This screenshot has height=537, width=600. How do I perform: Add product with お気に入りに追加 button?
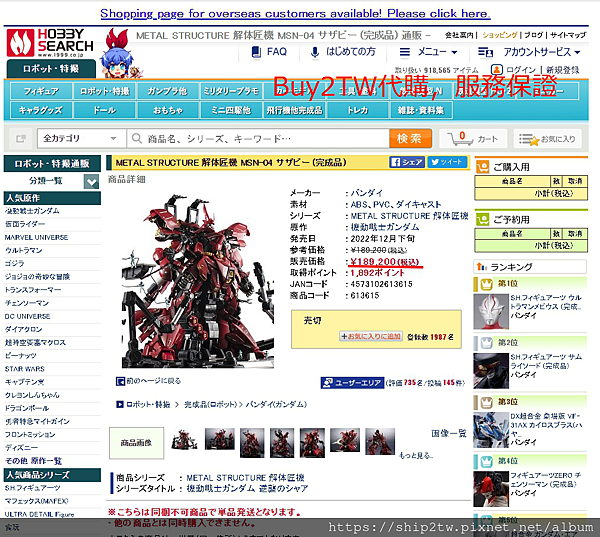tap(371, 336)
